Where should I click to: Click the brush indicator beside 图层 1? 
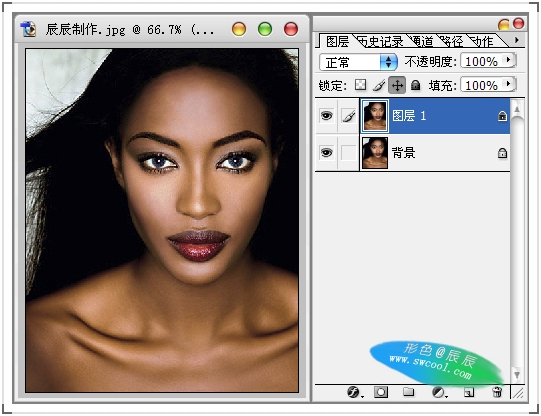coord(348,116)
